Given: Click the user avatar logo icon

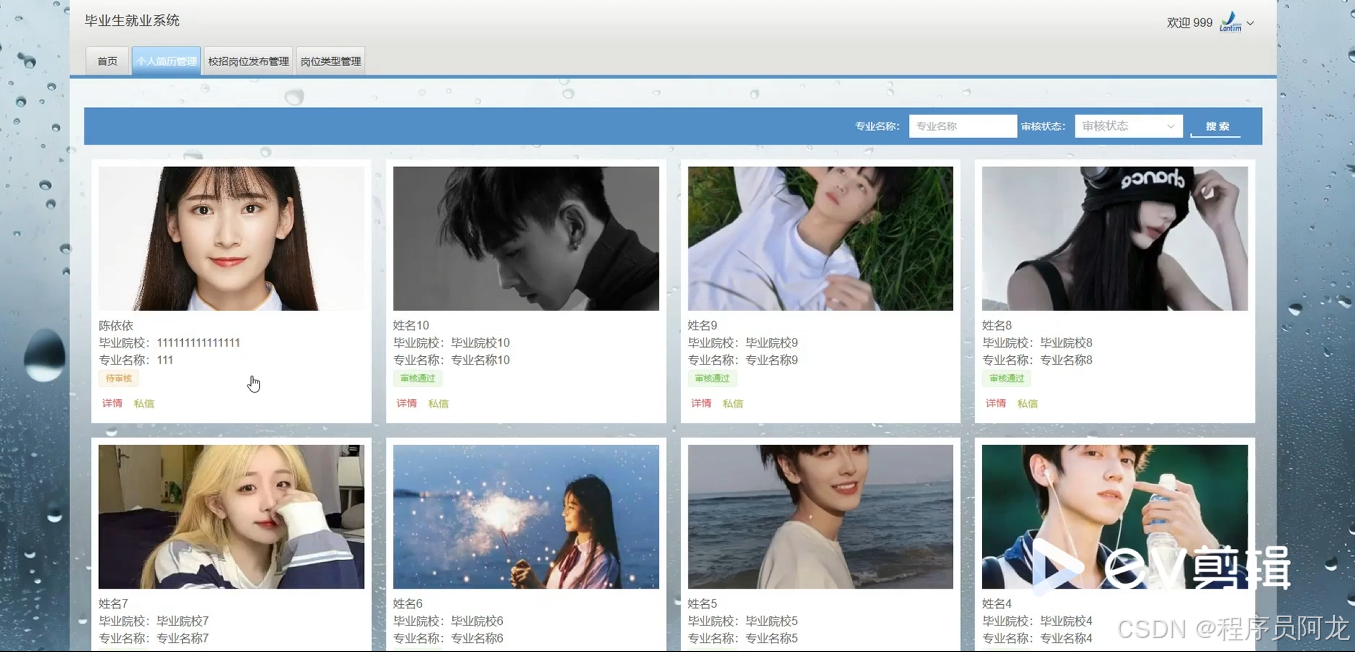Looking at the screenshot, I should pos(1230,22).
